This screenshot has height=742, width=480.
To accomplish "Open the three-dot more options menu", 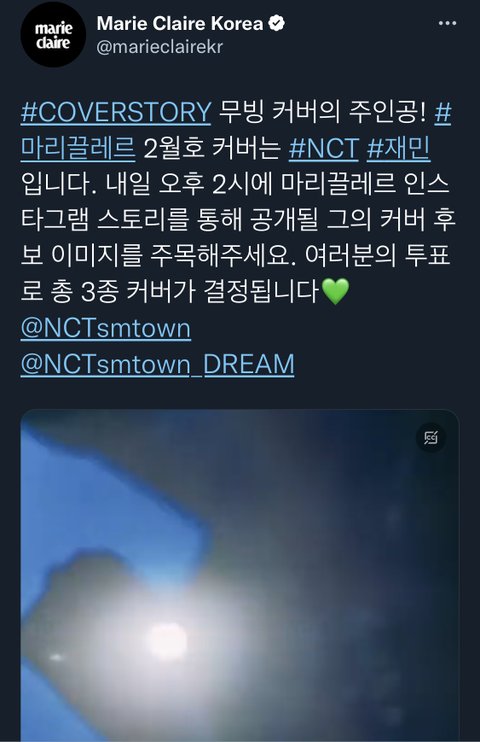I will 447,23.
